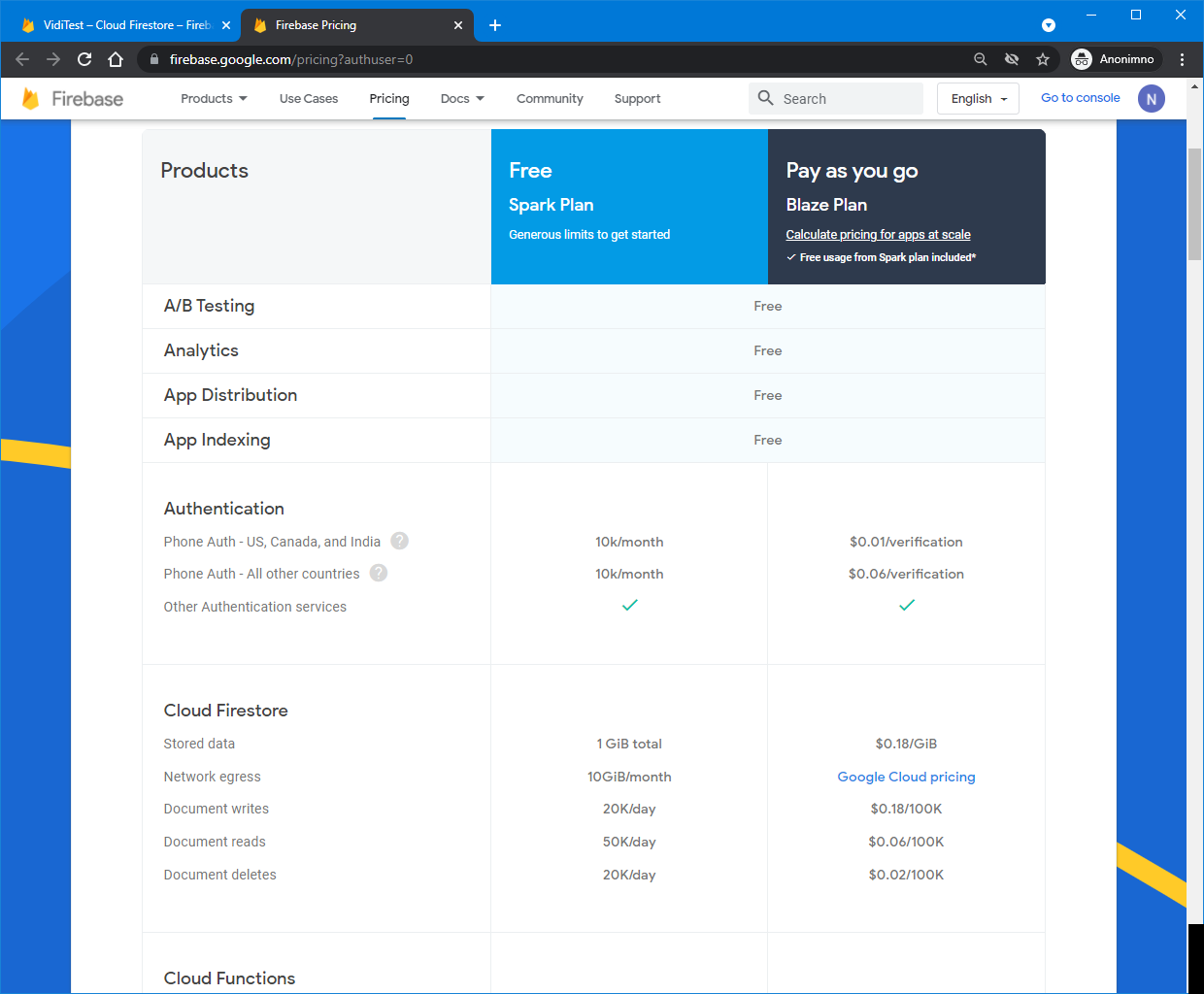This screenshot has height=994, width=1204.
Task: Maximize the Chrome browser window
Action: [1136, 15]
